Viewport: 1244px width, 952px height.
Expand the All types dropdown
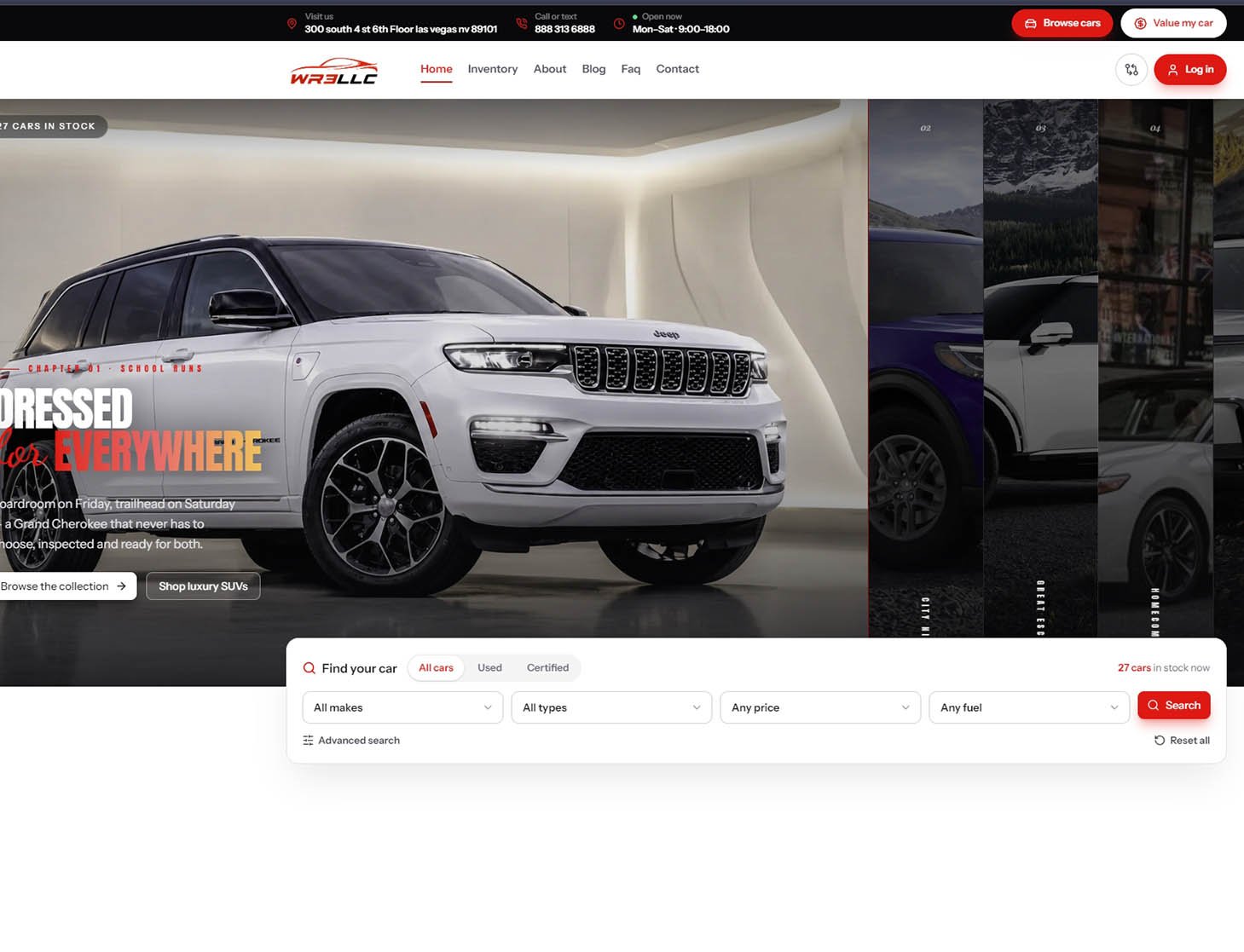[x=611, y=707]
